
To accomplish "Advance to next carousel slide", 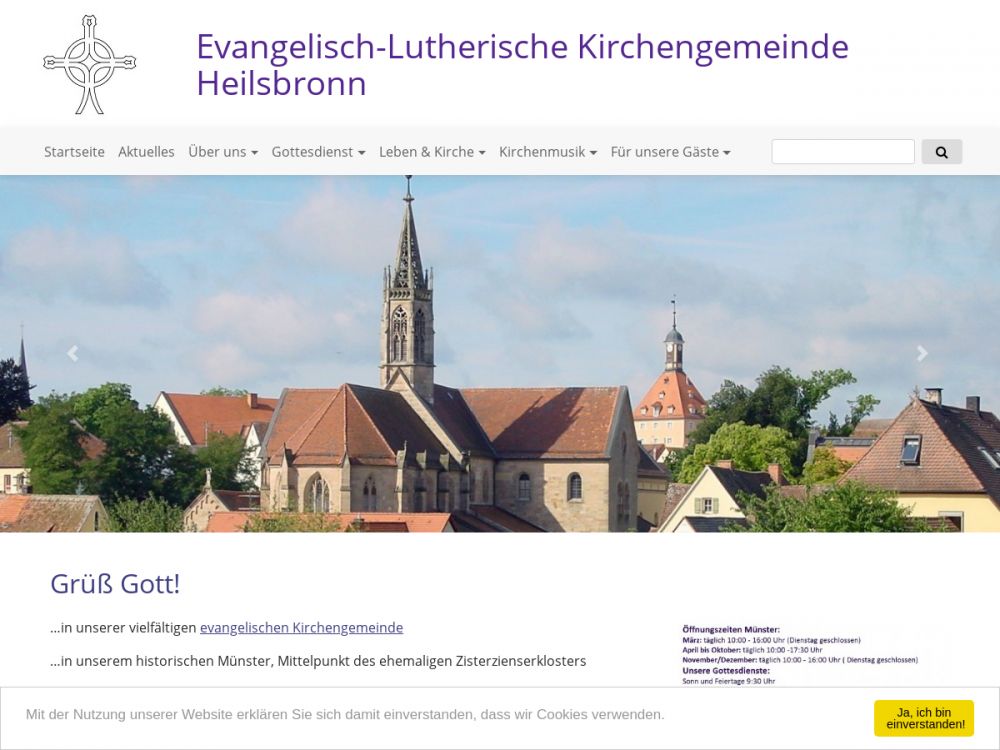I will (922, 353).
